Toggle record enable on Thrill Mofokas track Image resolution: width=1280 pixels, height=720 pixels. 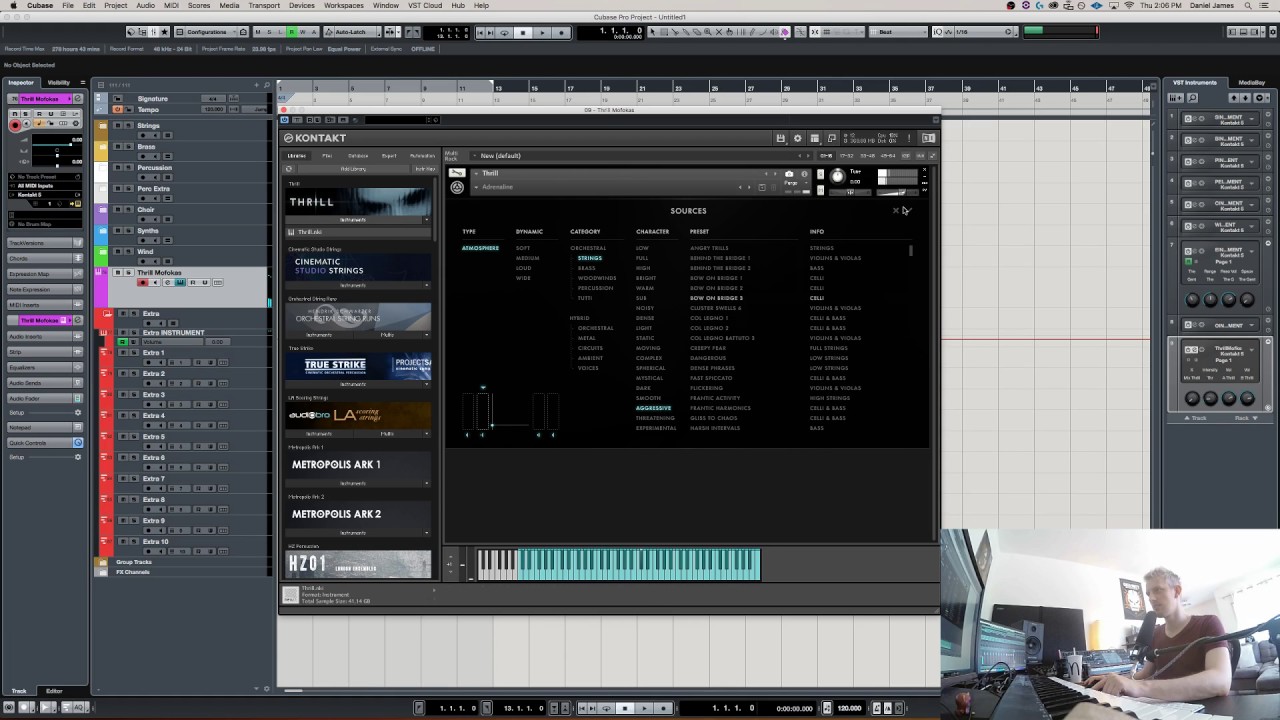pyautogui.click(x=143, y=282)
